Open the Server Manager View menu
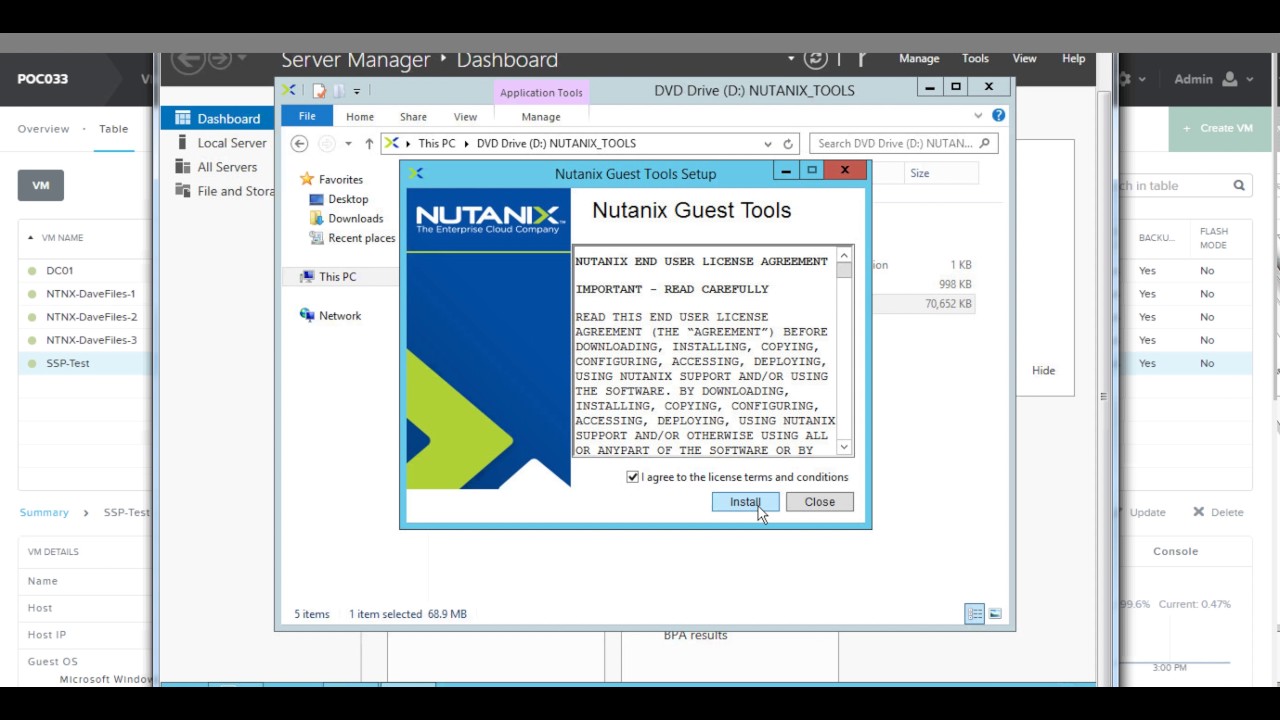This screenshot has height=720, width=1280. pos(1024,59)
